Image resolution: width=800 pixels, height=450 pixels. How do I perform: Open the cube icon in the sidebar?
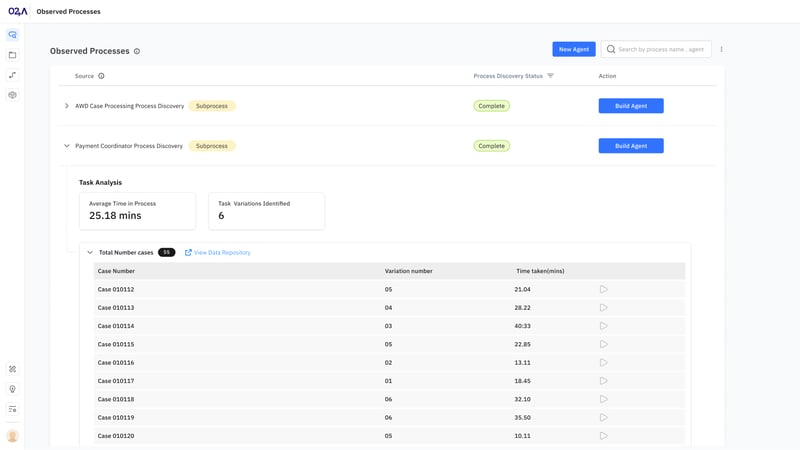13,95
